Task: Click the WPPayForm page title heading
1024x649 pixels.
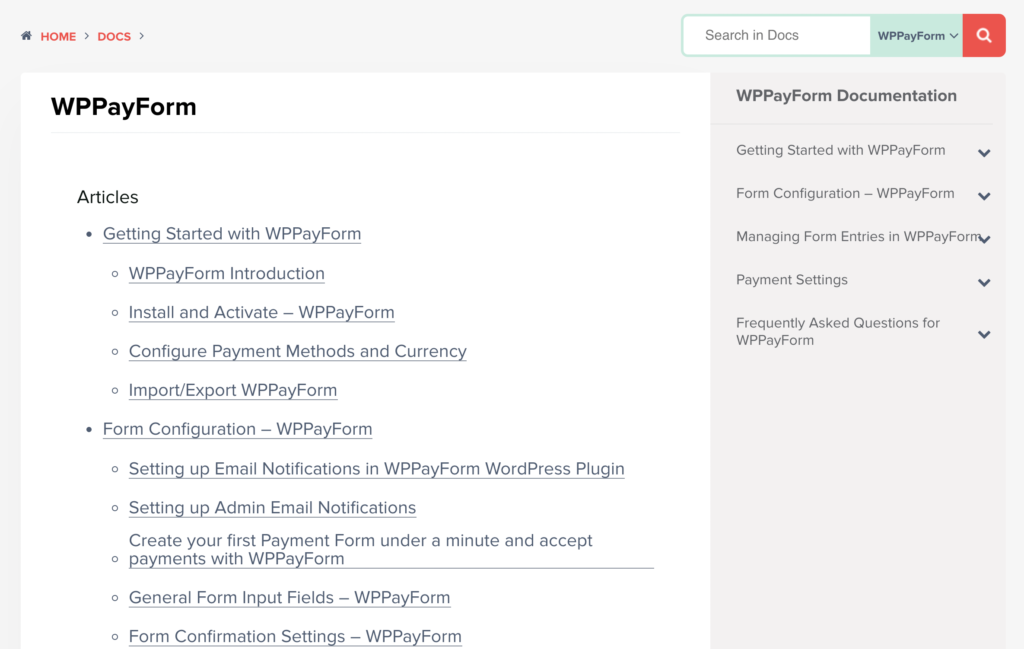Action: [123, 106]
